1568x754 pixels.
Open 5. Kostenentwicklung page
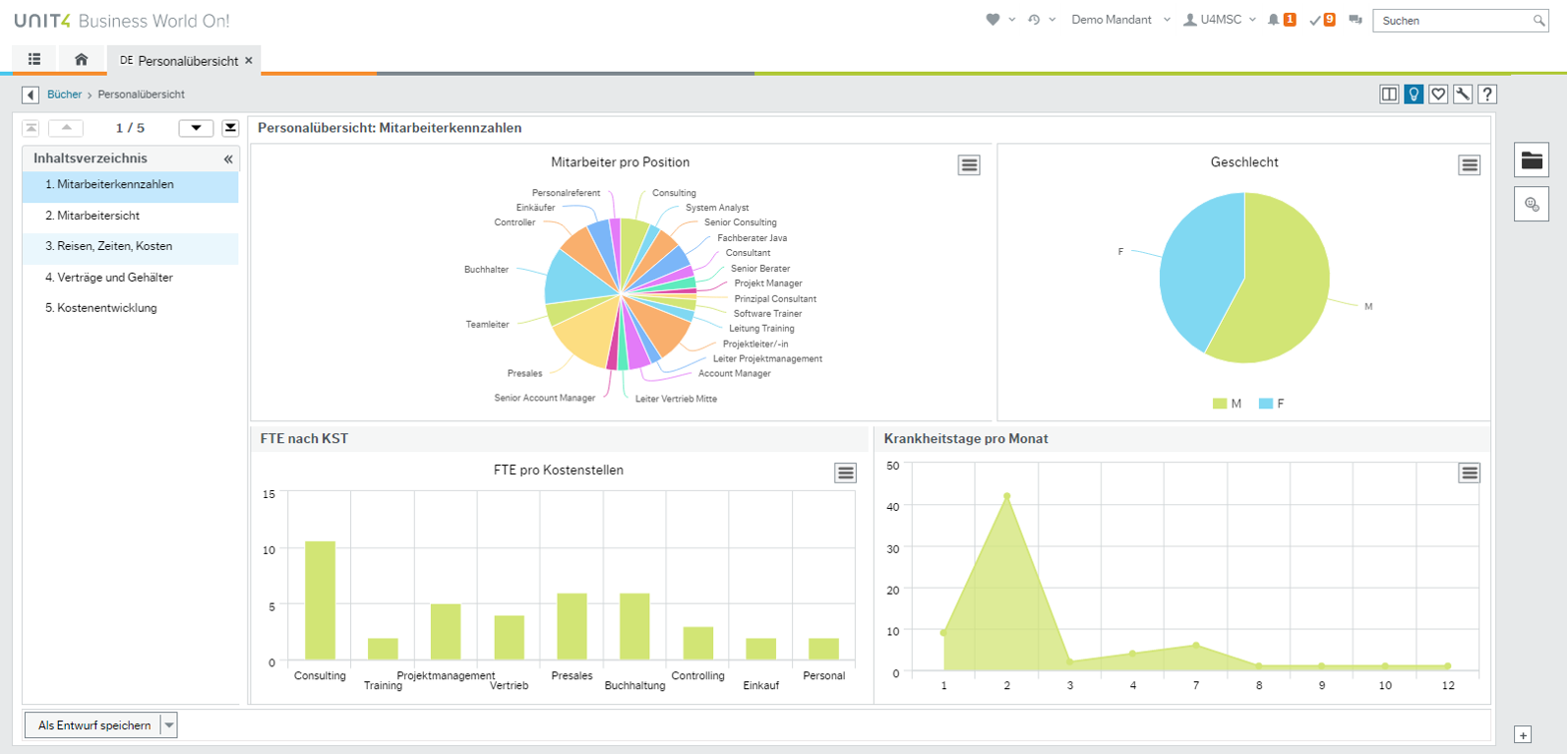click(131, 308)
